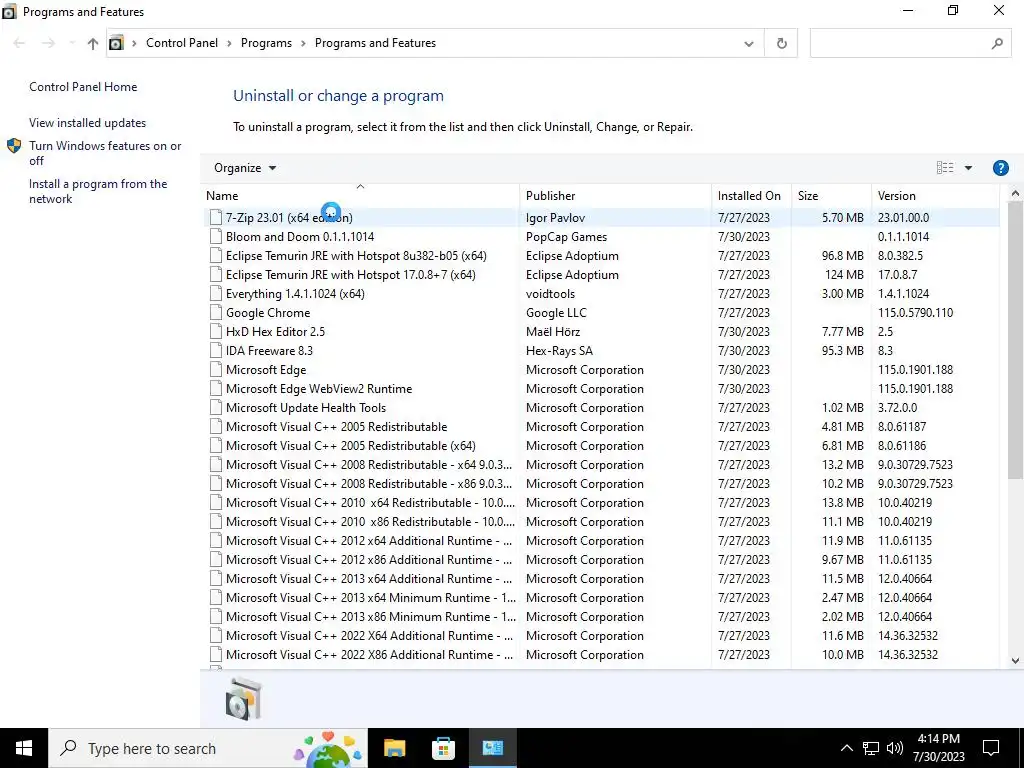Click the search magnifier icon
The image size is (1024, 768).
997,44
